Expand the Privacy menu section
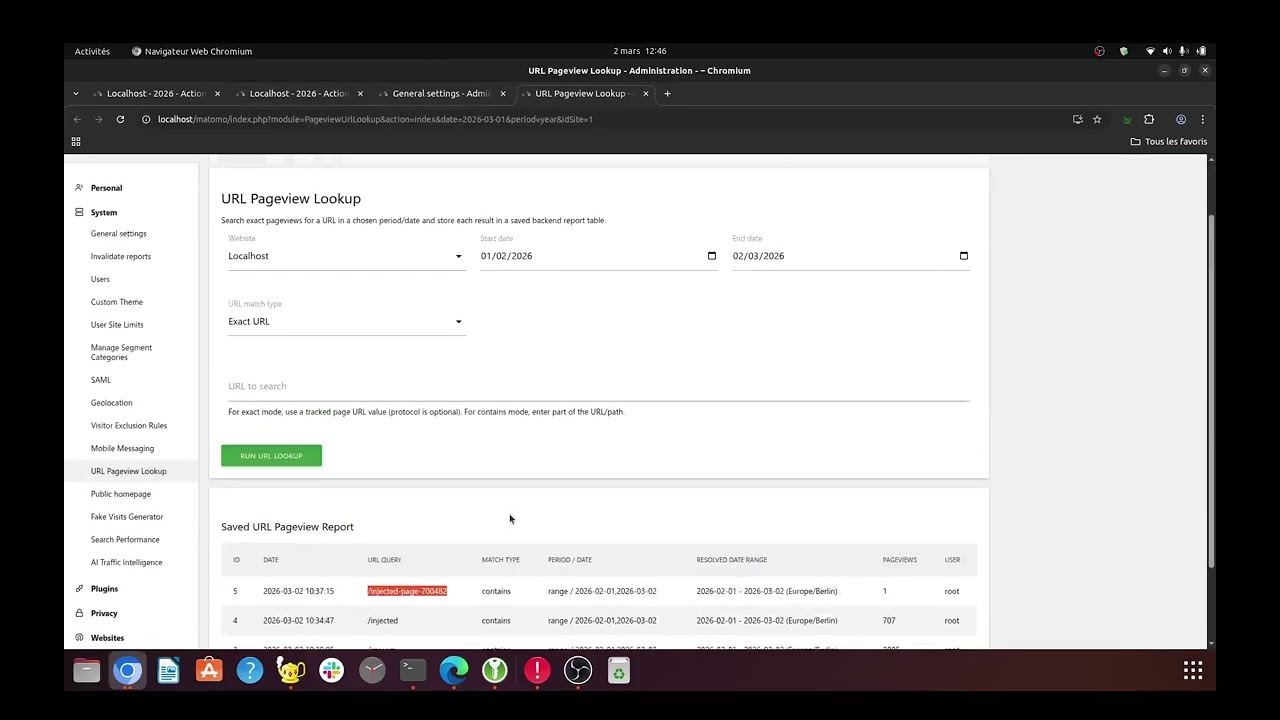The width and height of the screenshot is (1280, 720). (x=104, y=614)
